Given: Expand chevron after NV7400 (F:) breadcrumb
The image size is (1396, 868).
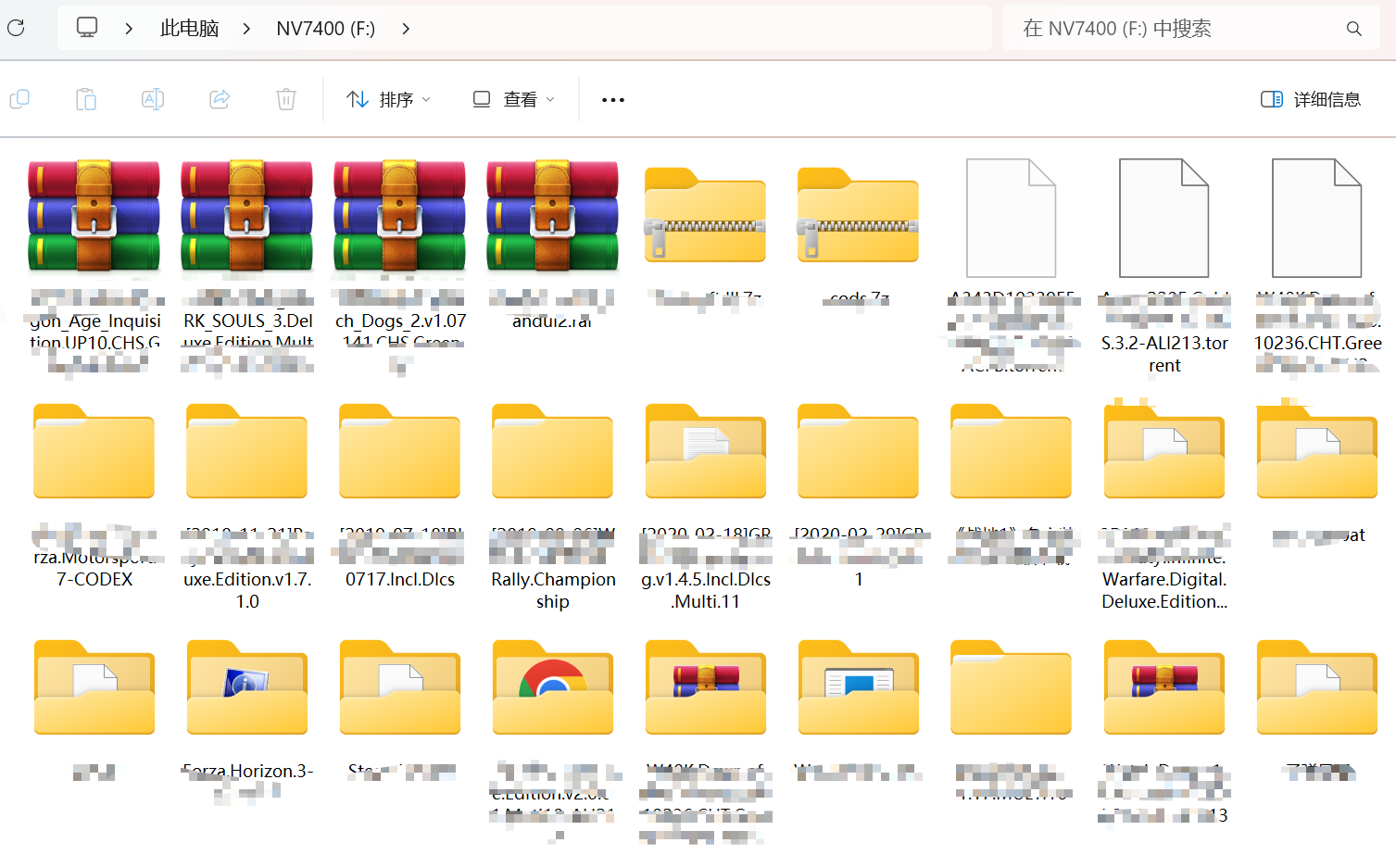Looking at the screenshot, I should (x=406, y=29).
